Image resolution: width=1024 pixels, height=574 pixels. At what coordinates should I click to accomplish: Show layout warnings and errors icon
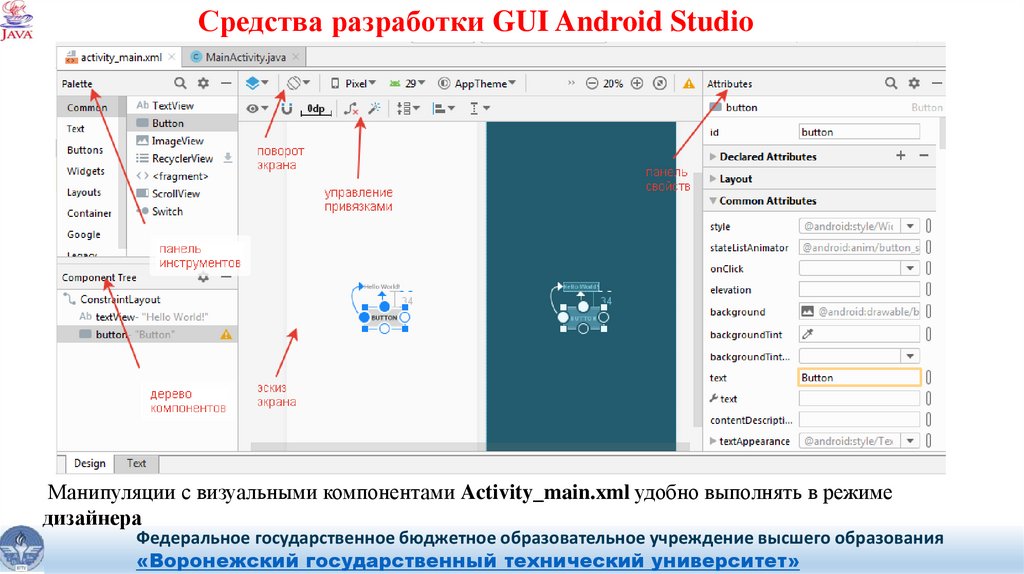pos(689,84)
